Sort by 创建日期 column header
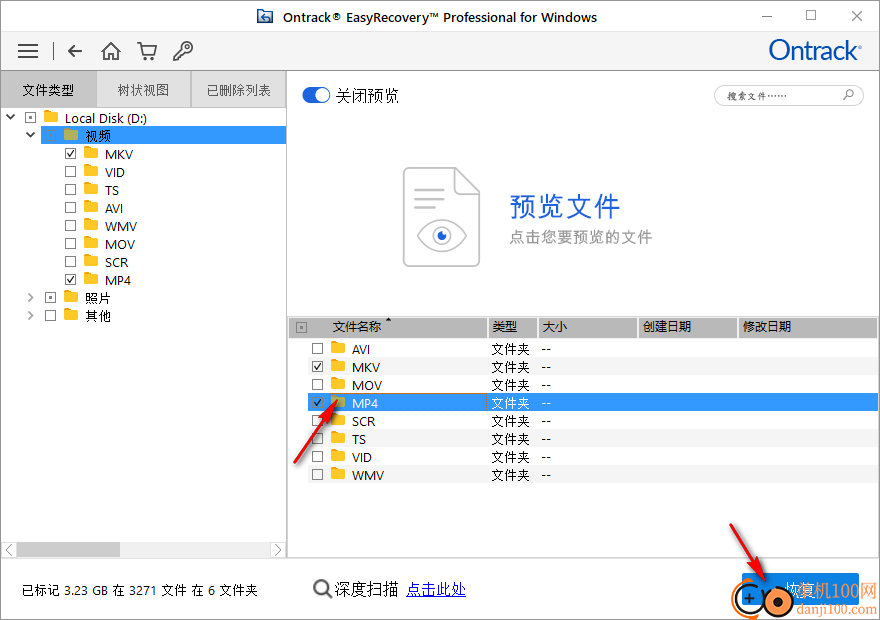The width and height of the screenshot is (880, 620). coord(687,327)
